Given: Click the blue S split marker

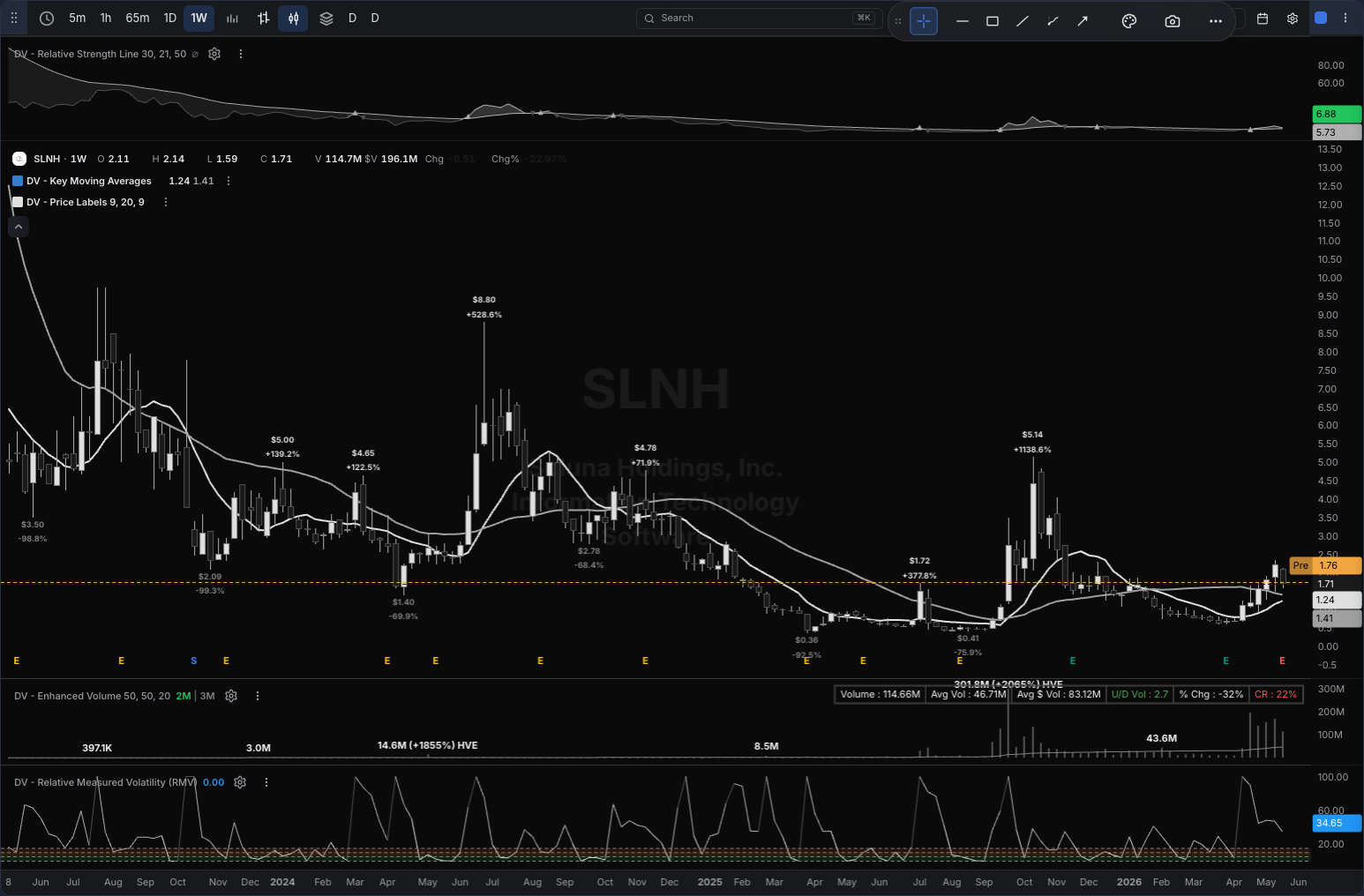Looking at the screenshot, I should pos(194,661).
